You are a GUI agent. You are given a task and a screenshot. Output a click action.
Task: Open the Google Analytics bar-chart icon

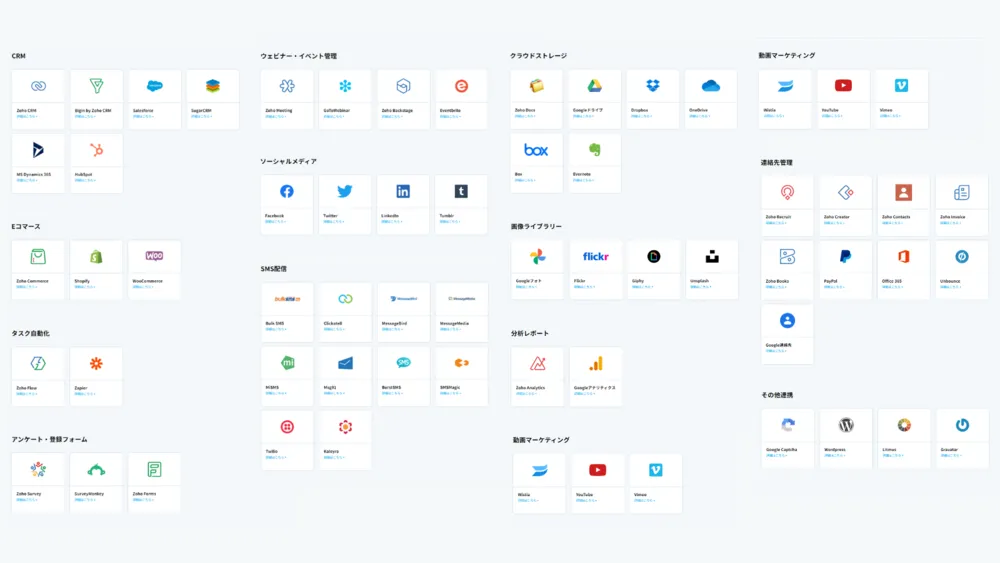coord(596,363)
